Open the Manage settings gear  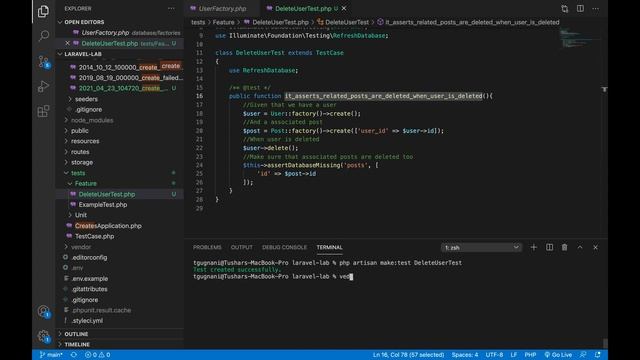[43, 336]
